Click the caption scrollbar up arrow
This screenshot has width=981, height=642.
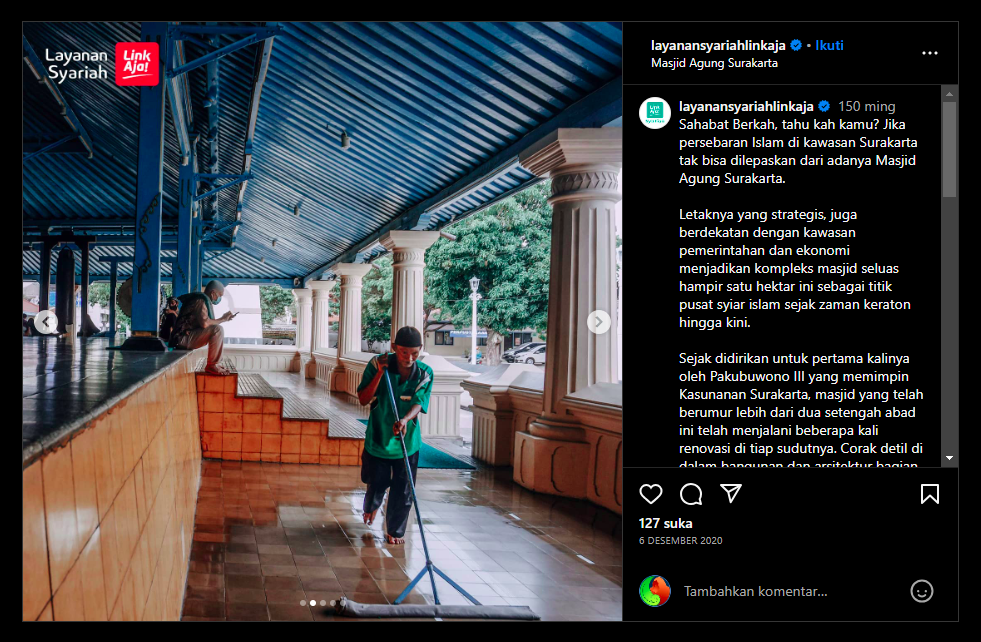[x=949, y=93]
